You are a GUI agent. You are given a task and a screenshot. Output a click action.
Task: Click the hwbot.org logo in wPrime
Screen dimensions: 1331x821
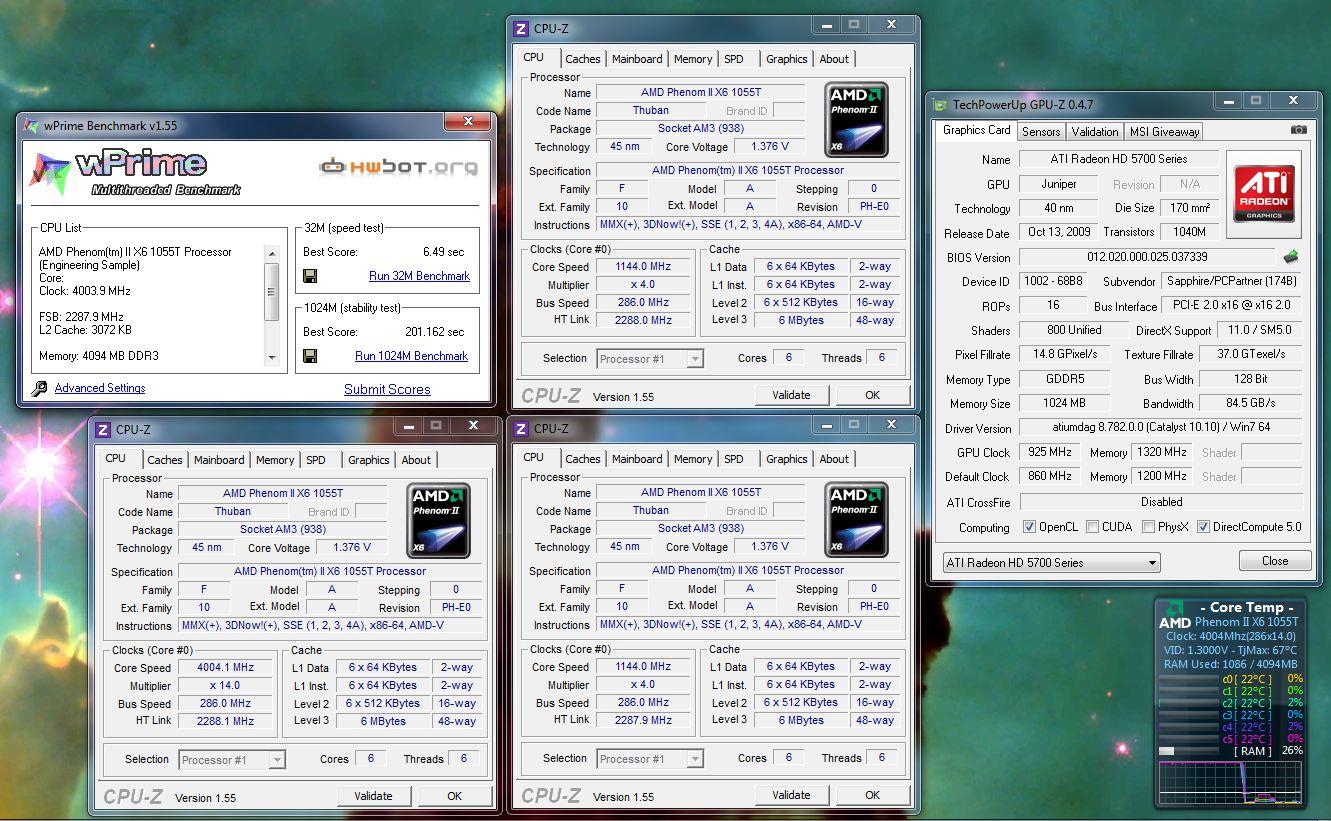point(398,166)
